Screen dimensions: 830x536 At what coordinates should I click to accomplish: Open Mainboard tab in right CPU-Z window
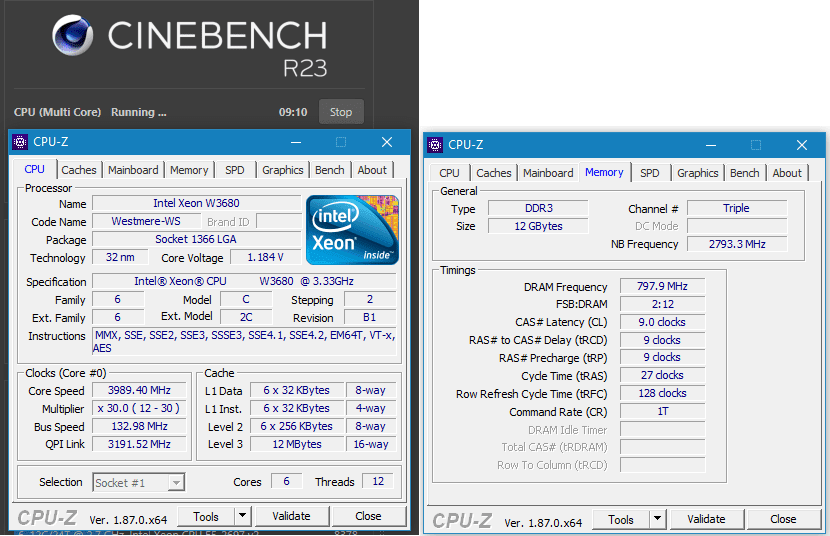(548, 173)
